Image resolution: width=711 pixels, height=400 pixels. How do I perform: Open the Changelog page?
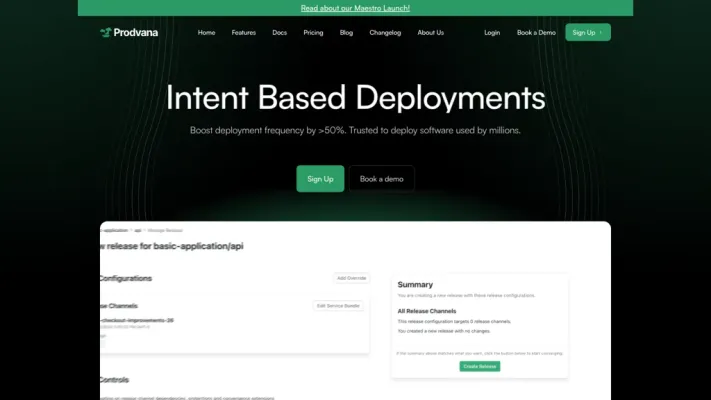point(385,32)
